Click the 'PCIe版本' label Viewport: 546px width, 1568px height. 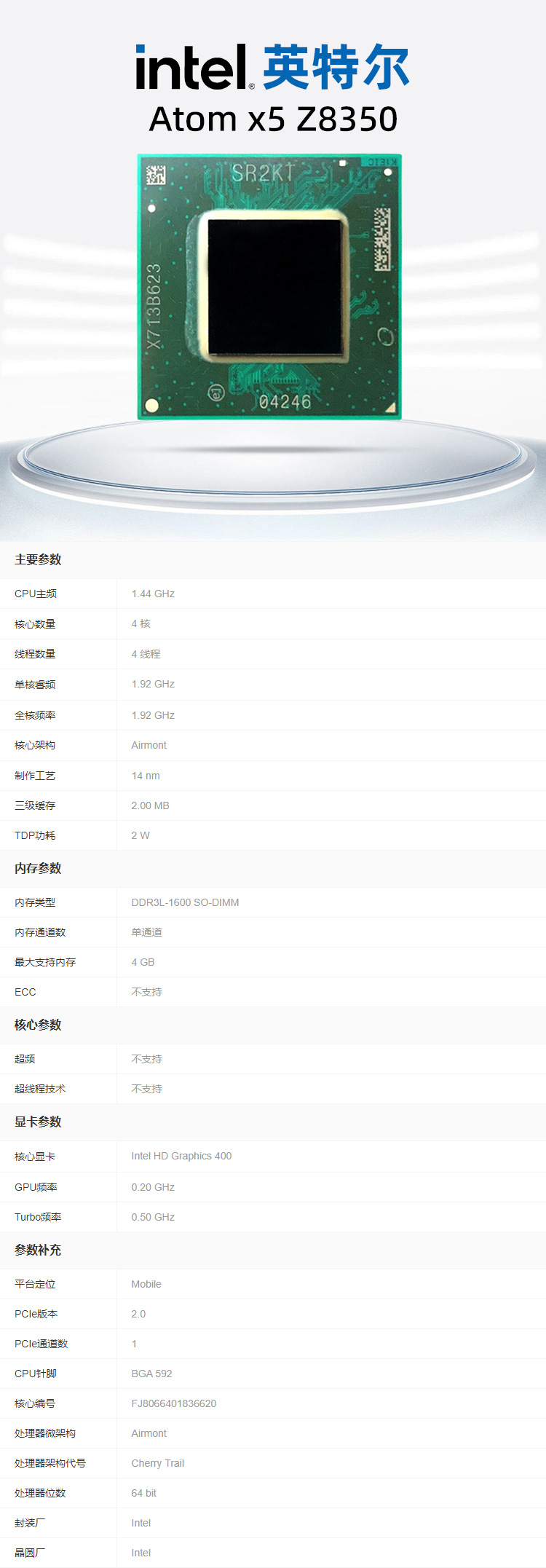coord(36,1314)
